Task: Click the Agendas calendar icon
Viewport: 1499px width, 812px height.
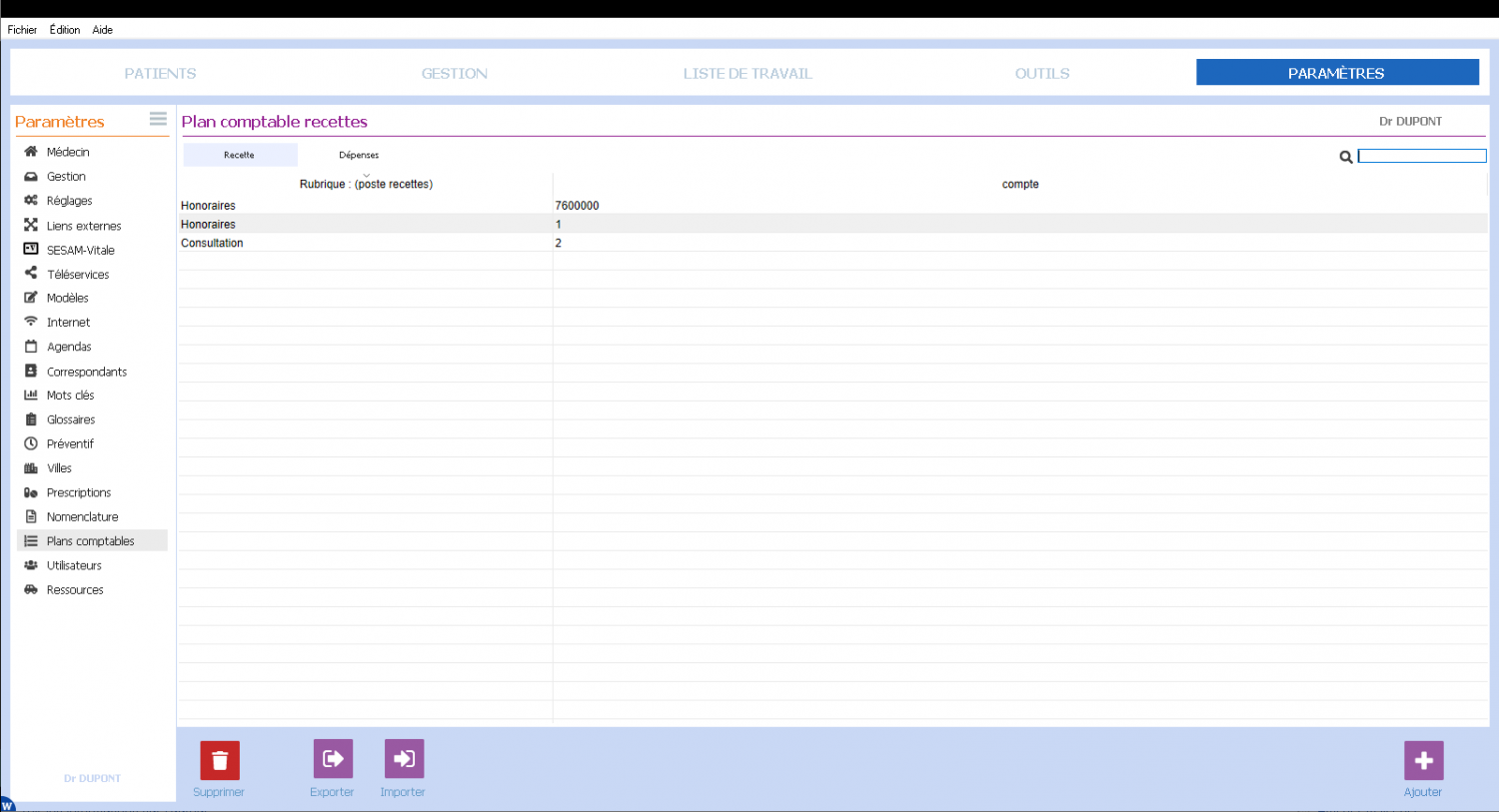Action: click(31, 347)
